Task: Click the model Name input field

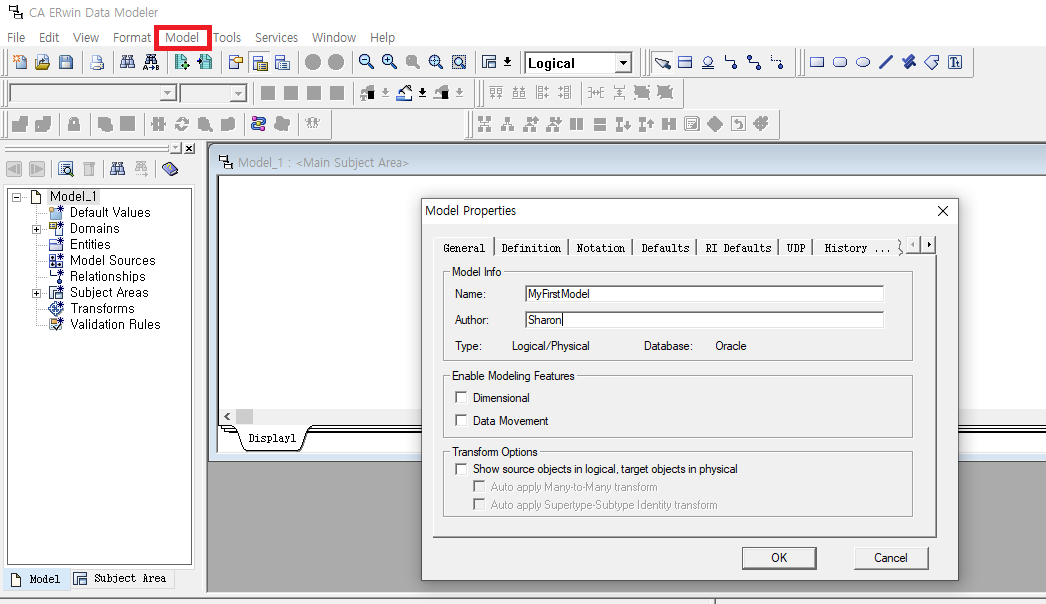Action: coord(704,294)
